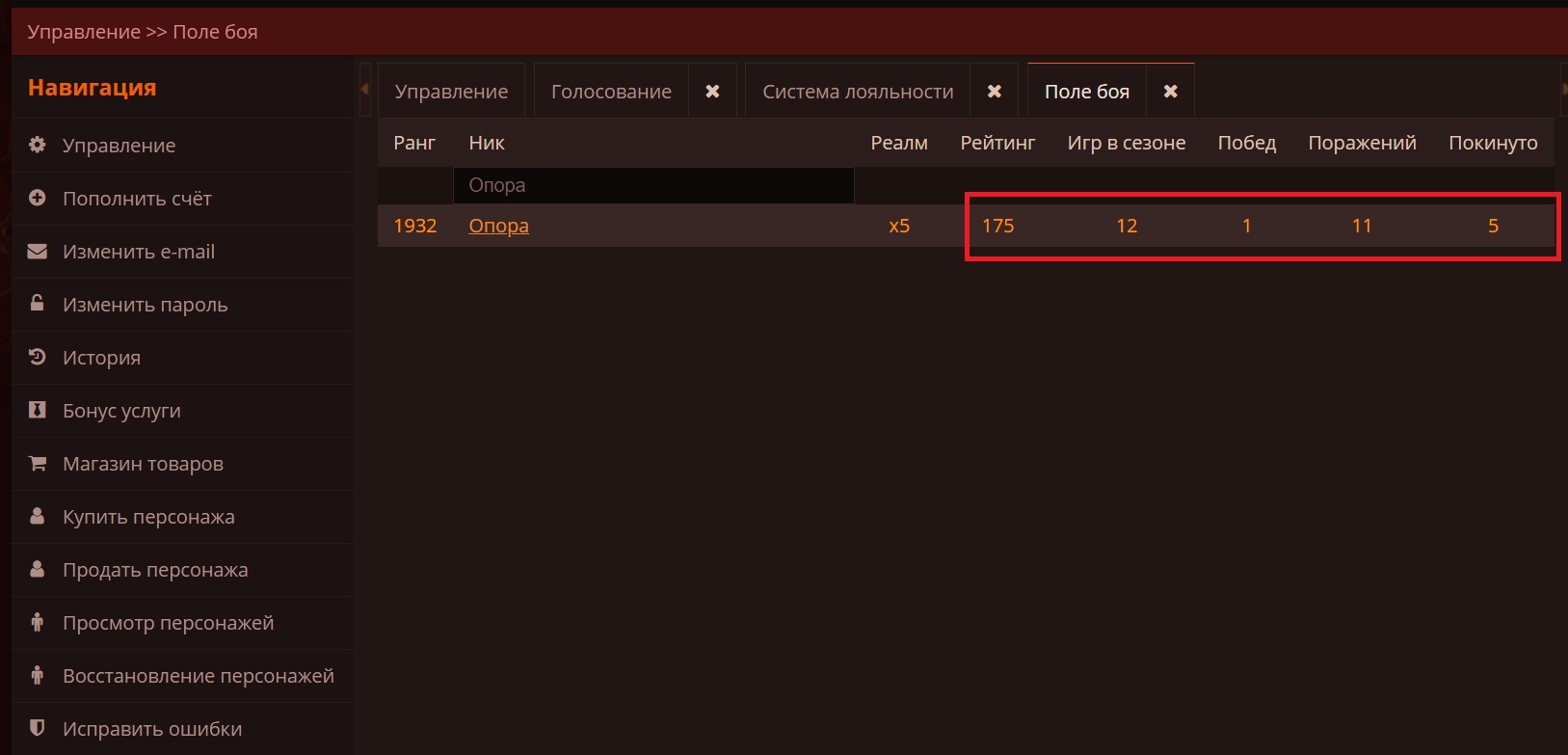Viewport: 1568px width, 755px height.
Task: Click the person icon for Купить персонажа
Action: [38, 516]
